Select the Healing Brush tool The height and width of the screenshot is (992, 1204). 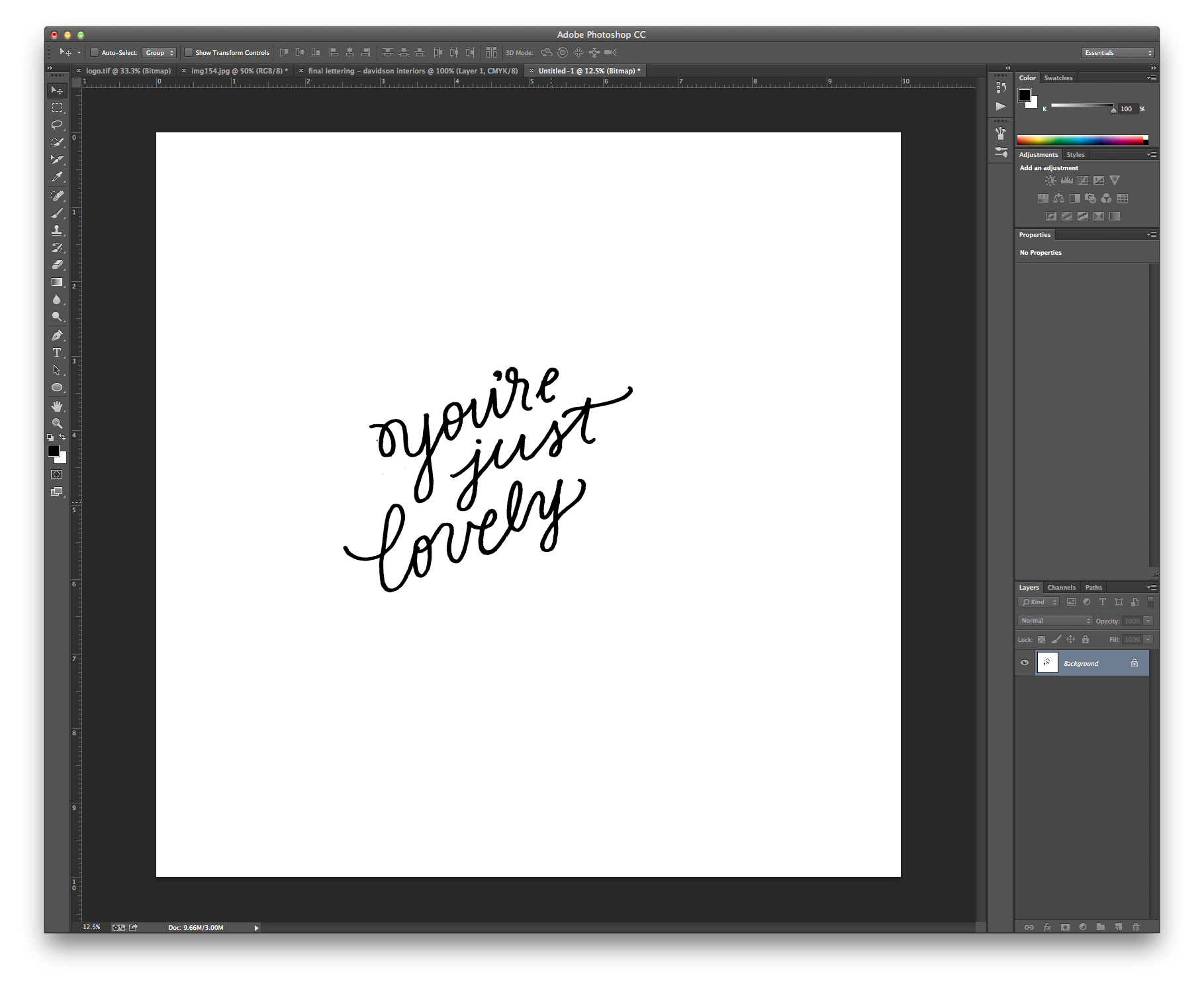[58, 194]
